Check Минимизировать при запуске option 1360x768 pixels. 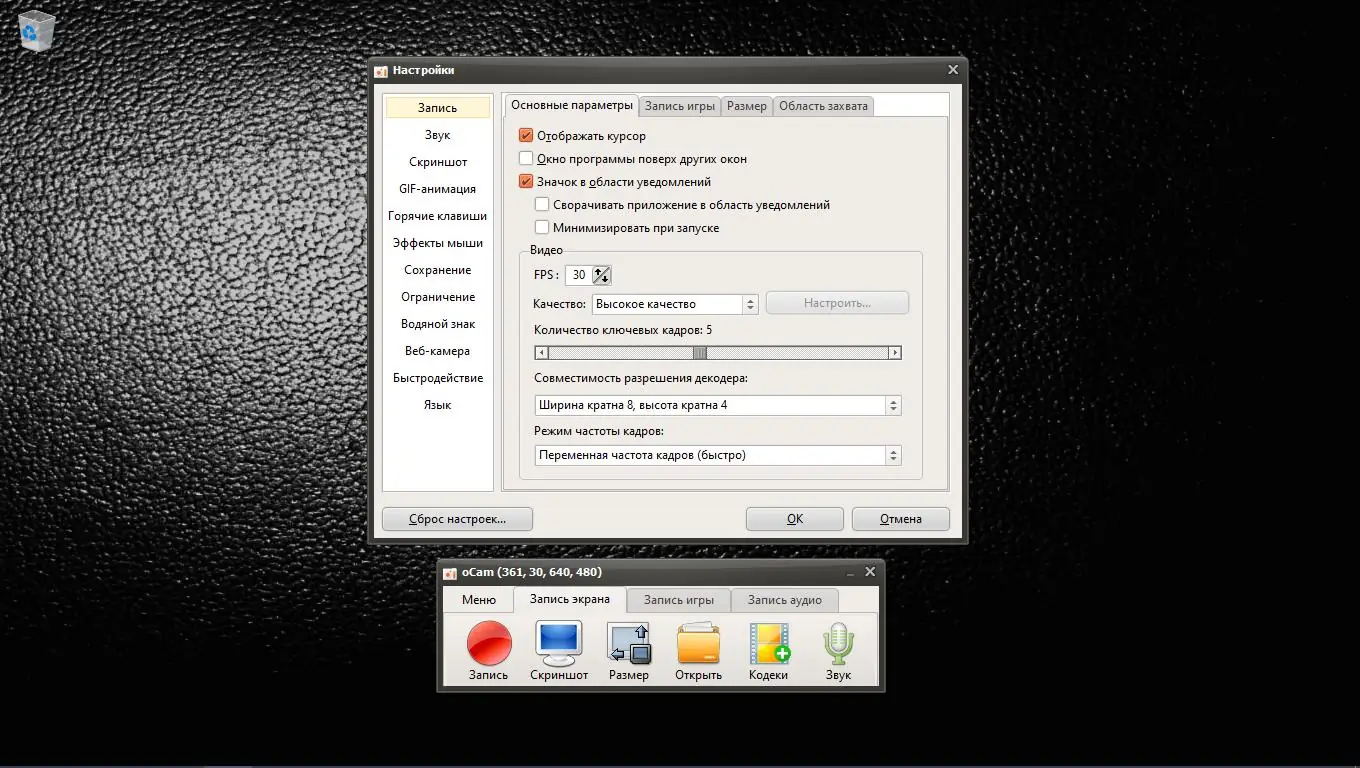click(x=542, y=227)
